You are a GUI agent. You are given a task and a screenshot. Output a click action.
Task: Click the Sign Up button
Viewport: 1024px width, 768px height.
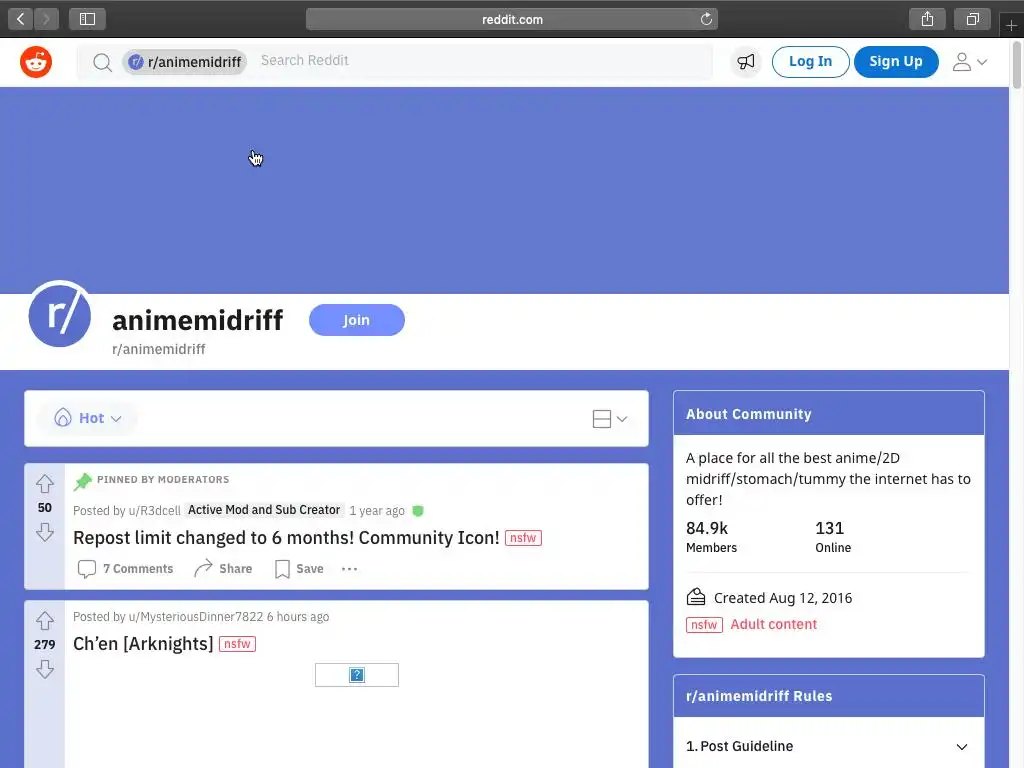[896, 62]
